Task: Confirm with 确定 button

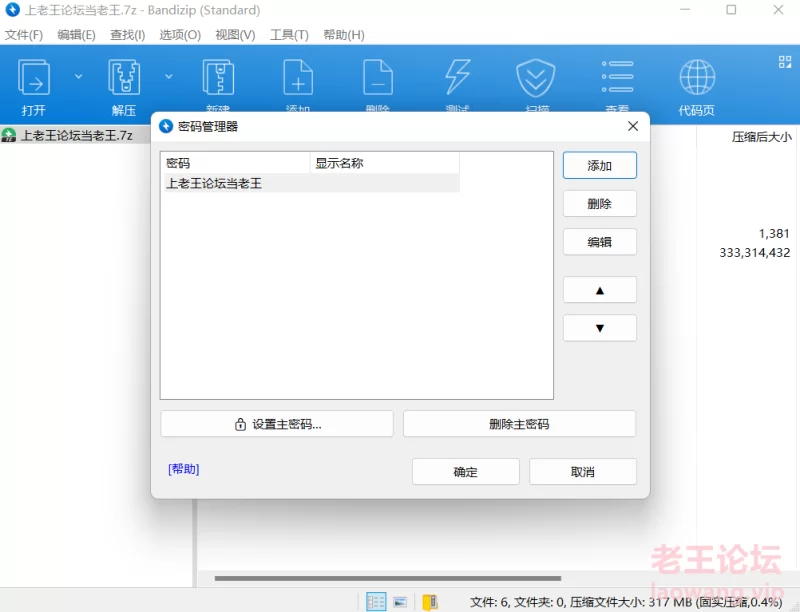Action: point(466,472)
